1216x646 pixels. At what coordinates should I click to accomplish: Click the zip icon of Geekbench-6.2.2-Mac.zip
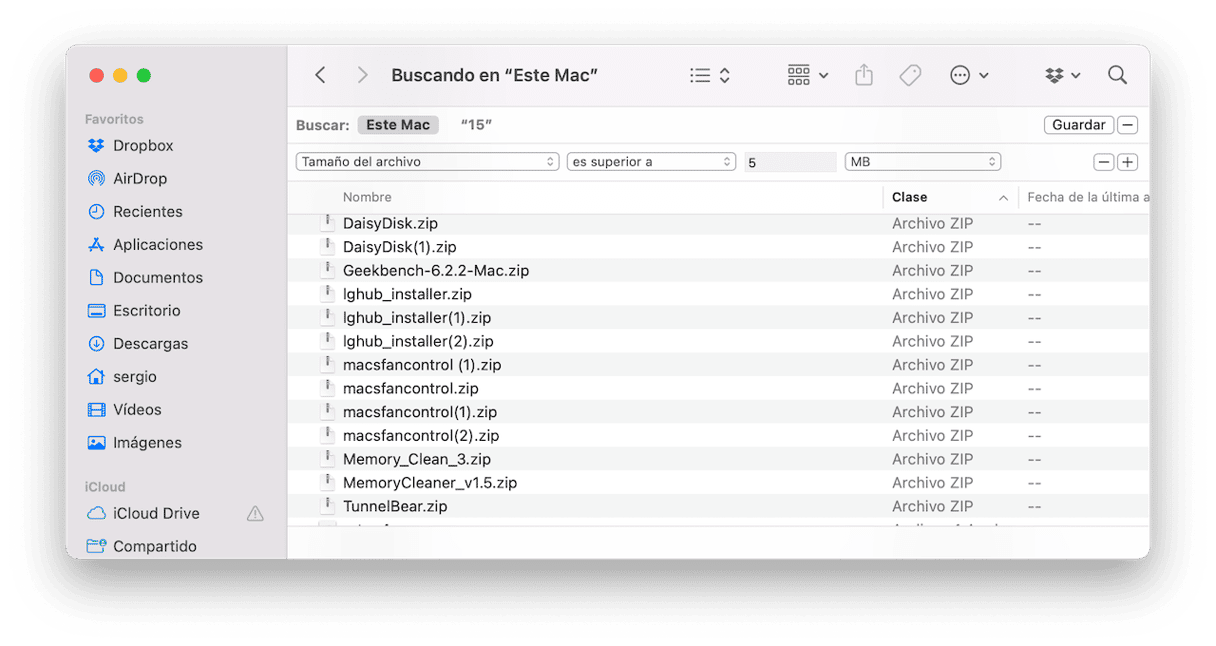(327, 269)
